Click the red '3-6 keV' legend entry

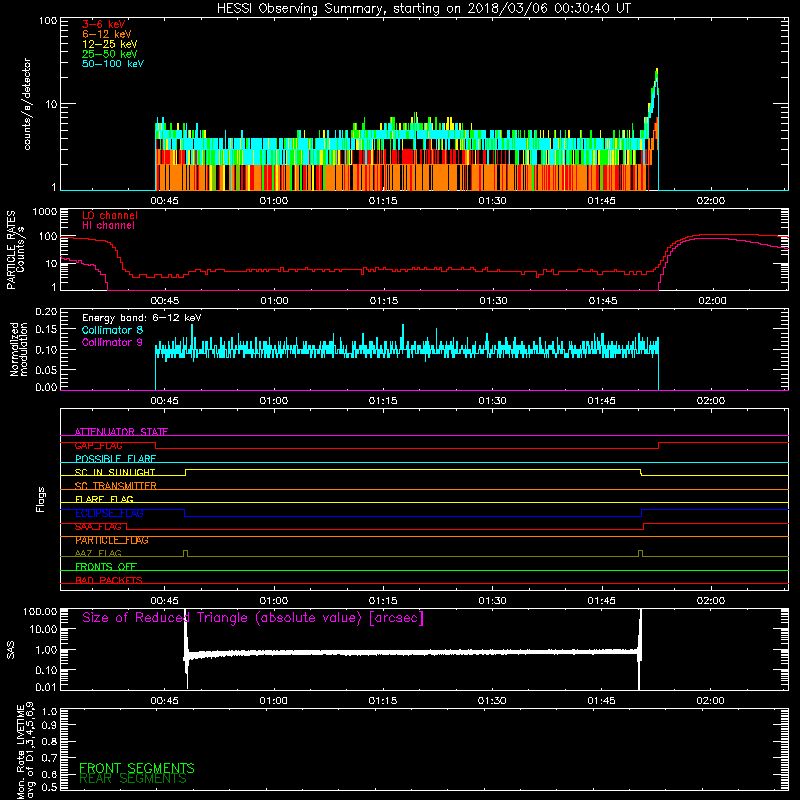click(x=104, y=24)
